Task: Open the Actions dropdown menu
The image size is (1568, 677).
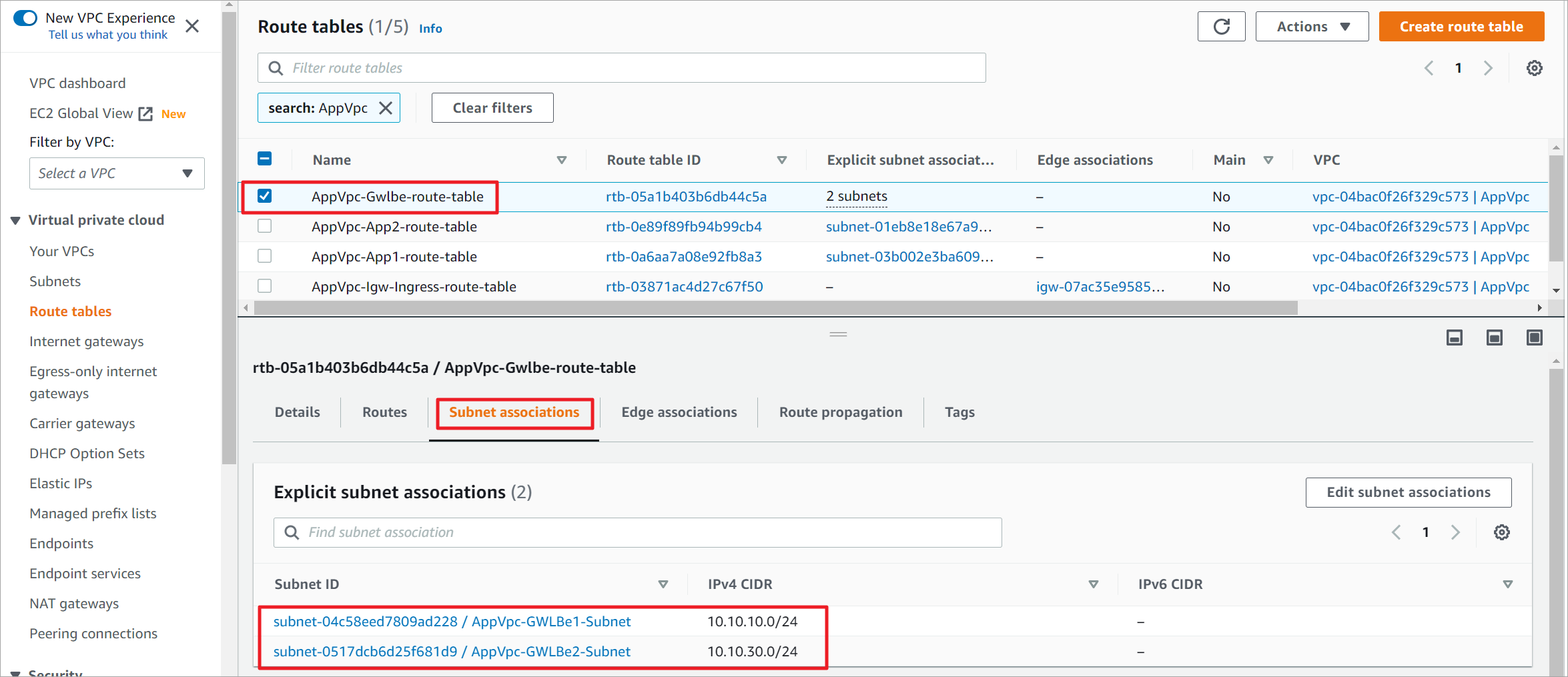Action: (x=1312, y=27)
